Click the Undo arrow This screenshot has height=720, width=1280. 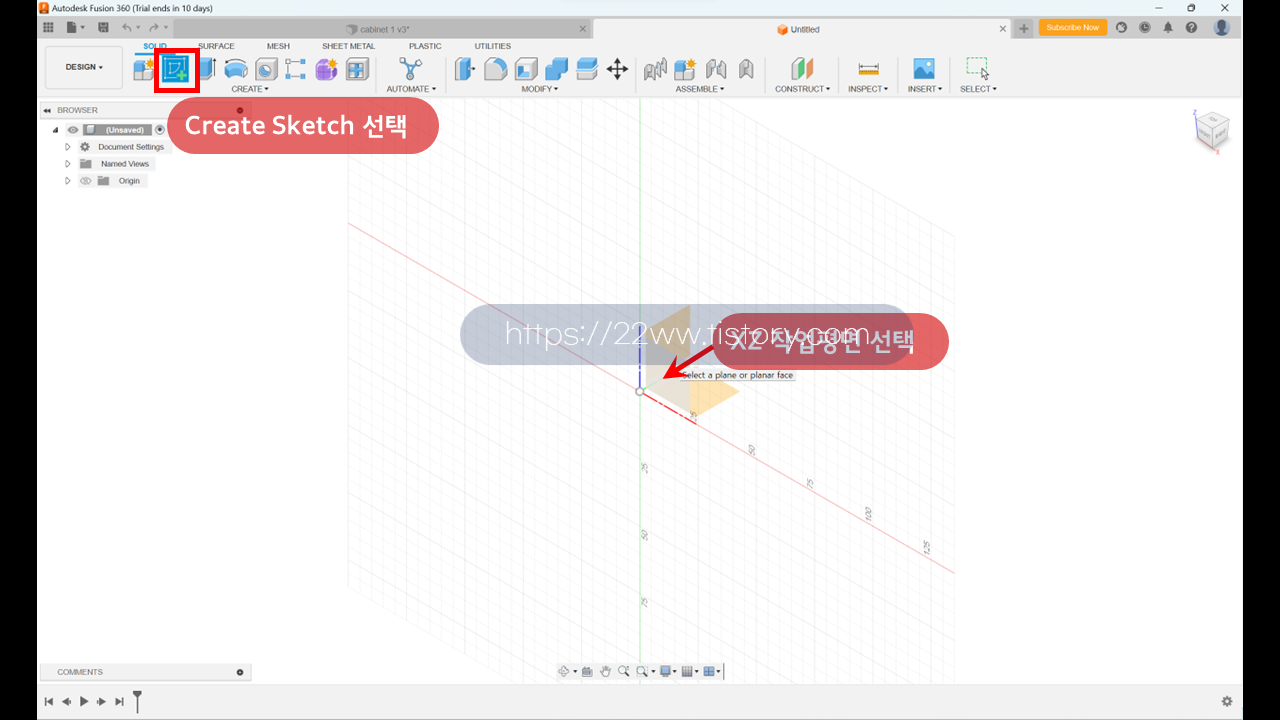point(126,28)
